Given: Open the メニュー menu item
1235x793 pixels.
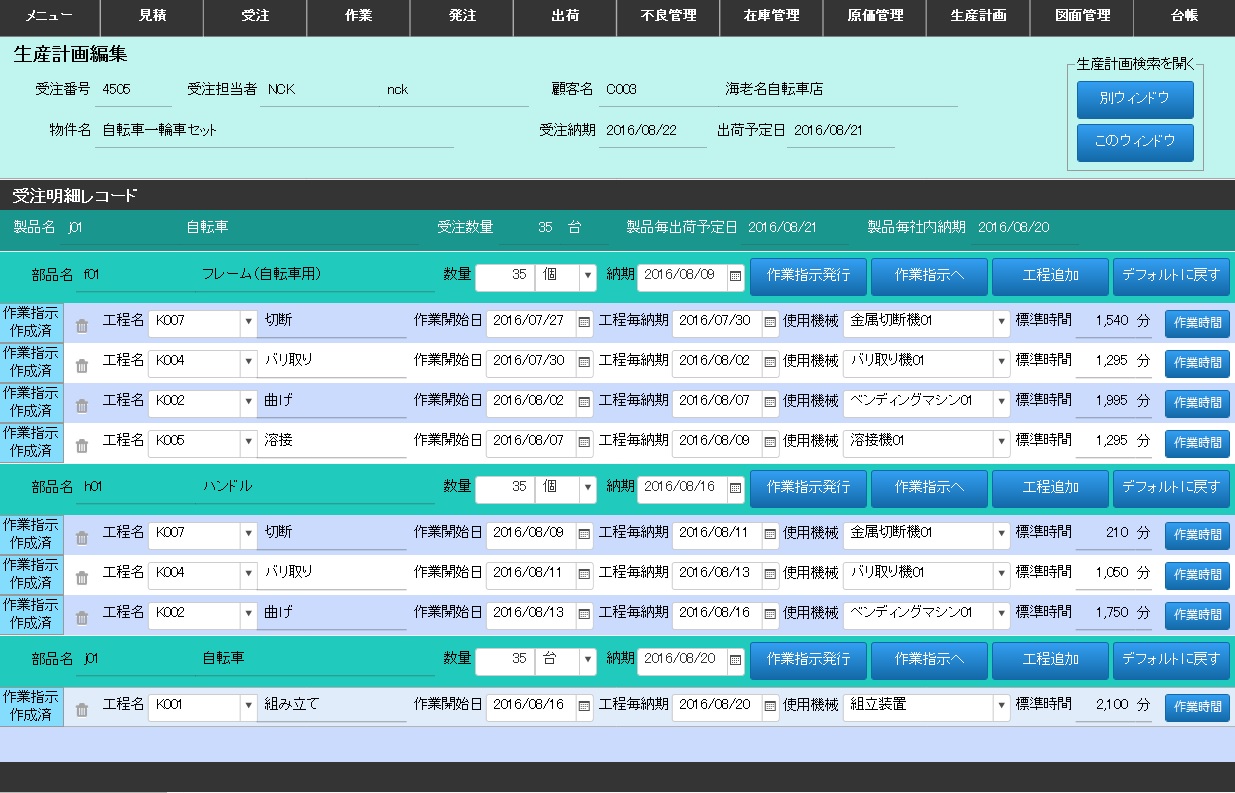Looking at the screenshot, I should pyautogui.click(x=50, y=17).
